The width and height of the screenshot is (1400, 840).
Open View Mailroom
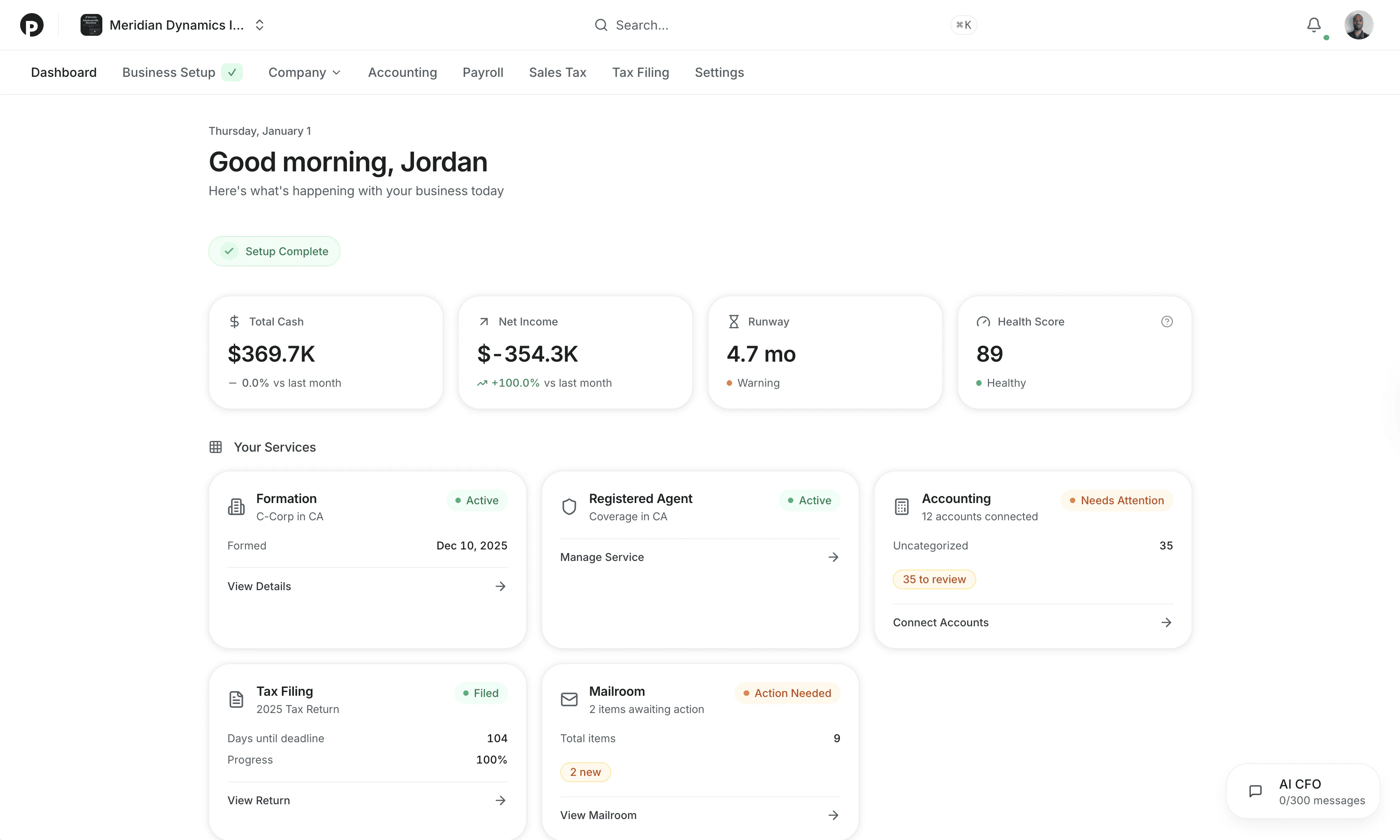[598, 815]
